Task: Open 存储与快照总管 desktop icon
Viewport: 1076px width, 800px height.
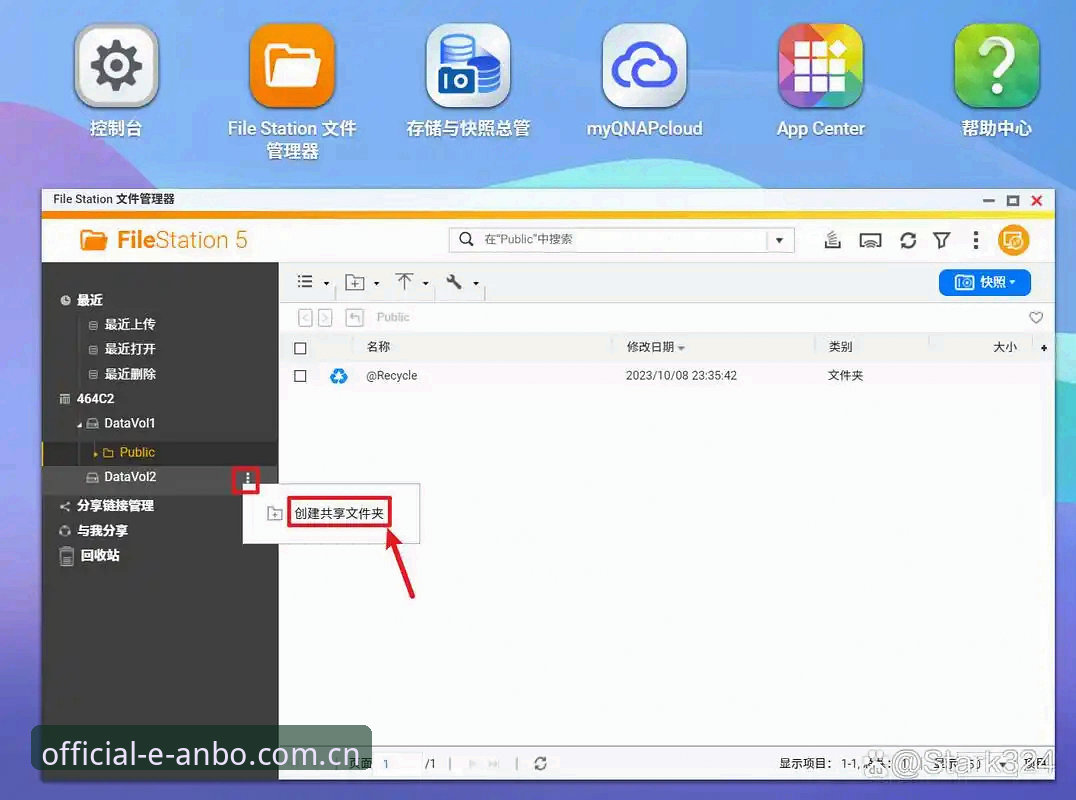Action: pyautogui.click(x=468, y=66)
